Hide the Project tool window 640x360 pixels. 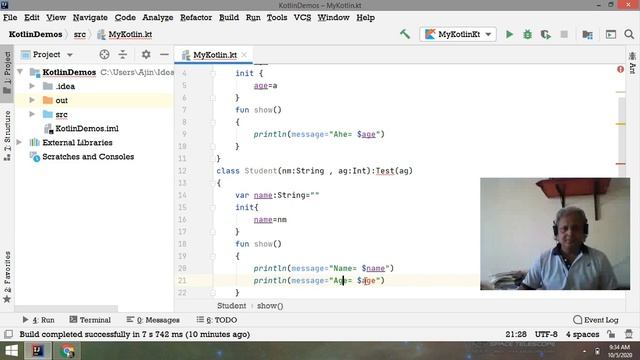point(164,54)
